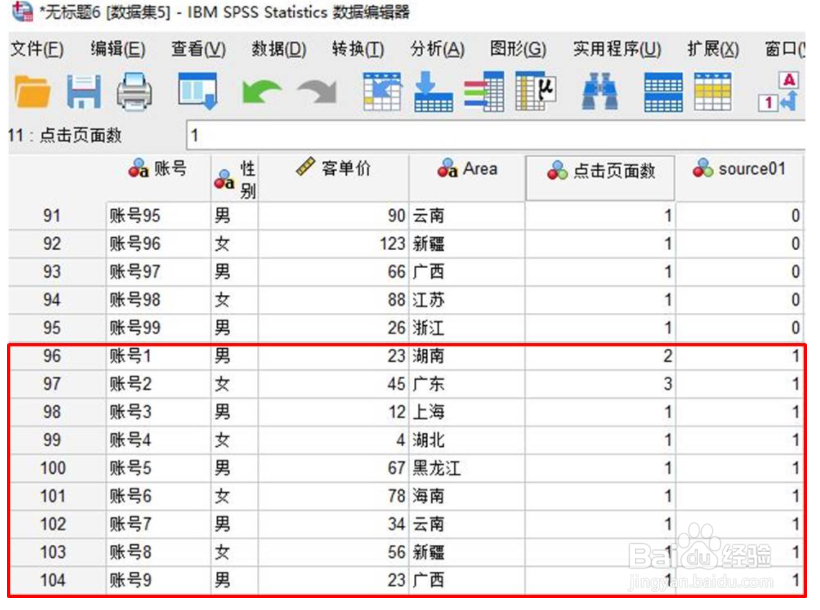The image size is (820, 610).
Task: Click the Save floppy disk icon
Action: (84, 92)
